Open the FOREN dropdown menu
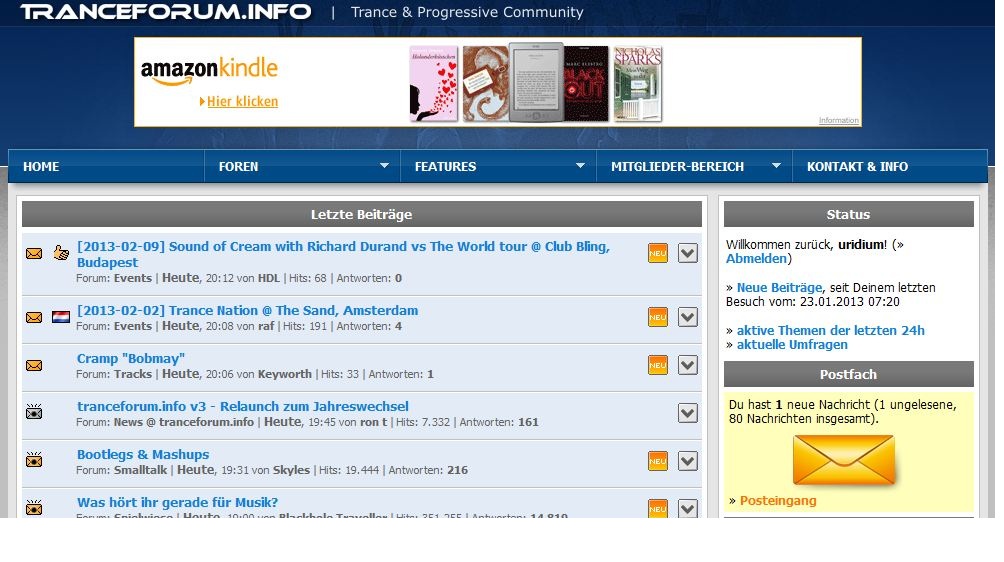 [x=303, y=166]
